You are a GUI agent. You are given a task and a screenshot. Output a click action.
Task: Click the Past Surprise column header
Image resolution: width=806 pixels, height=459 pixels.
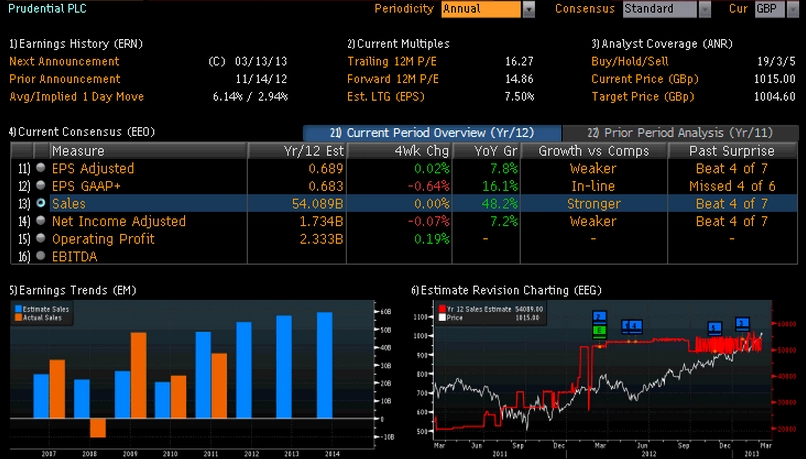click(732, 151)
